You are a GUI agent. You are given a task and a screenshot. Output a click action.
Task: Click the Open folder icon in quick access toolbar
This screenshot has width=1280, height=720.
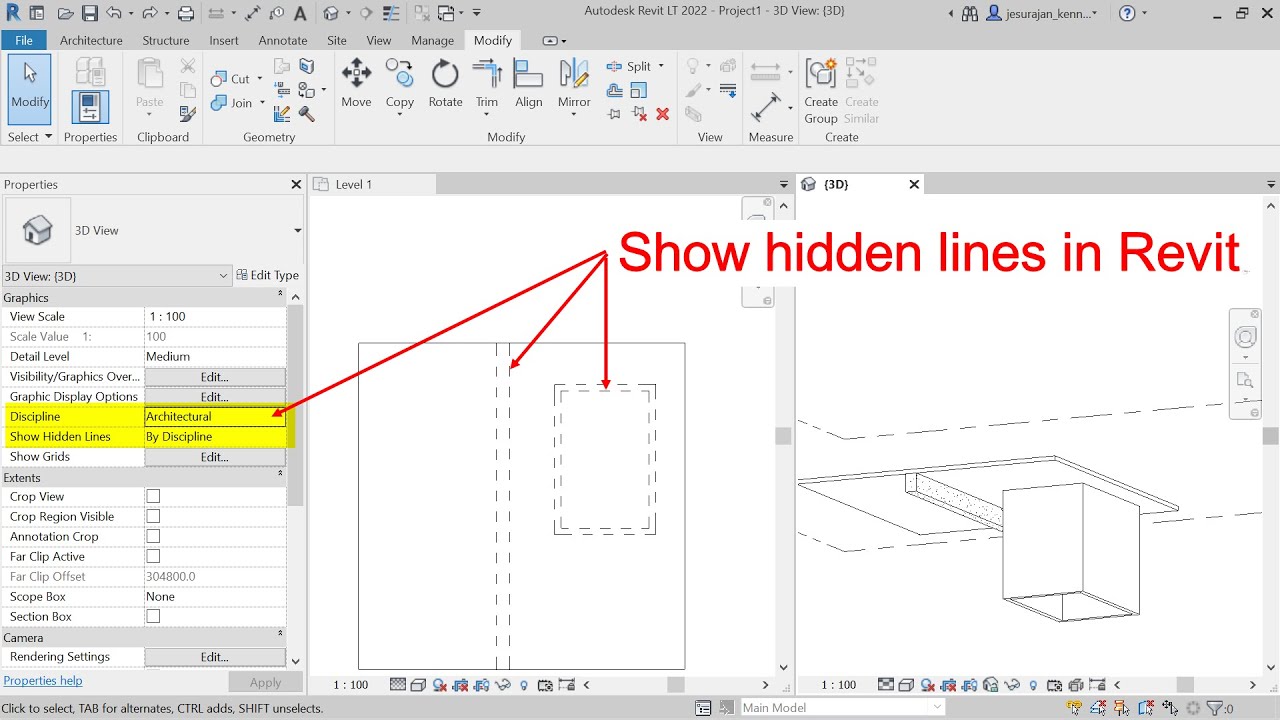[x=66, y=14]
